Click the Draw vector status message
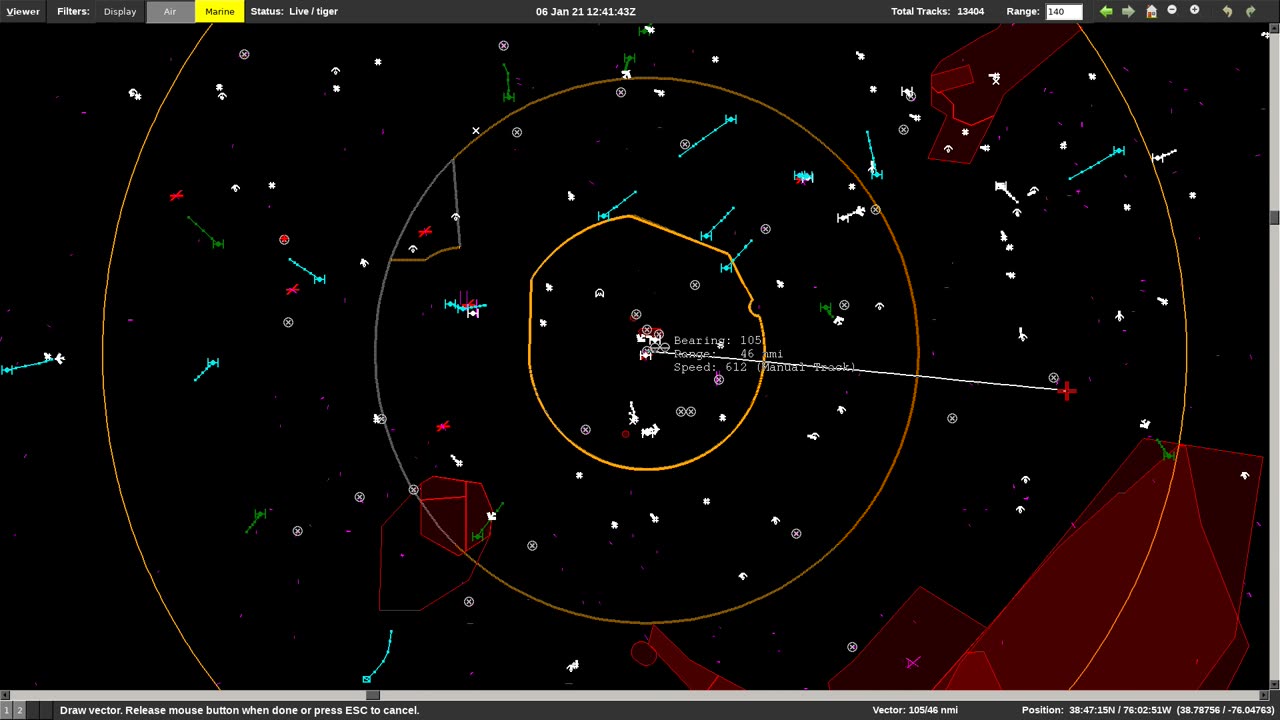Viewport: 1280px width, 720px height. 239,710
